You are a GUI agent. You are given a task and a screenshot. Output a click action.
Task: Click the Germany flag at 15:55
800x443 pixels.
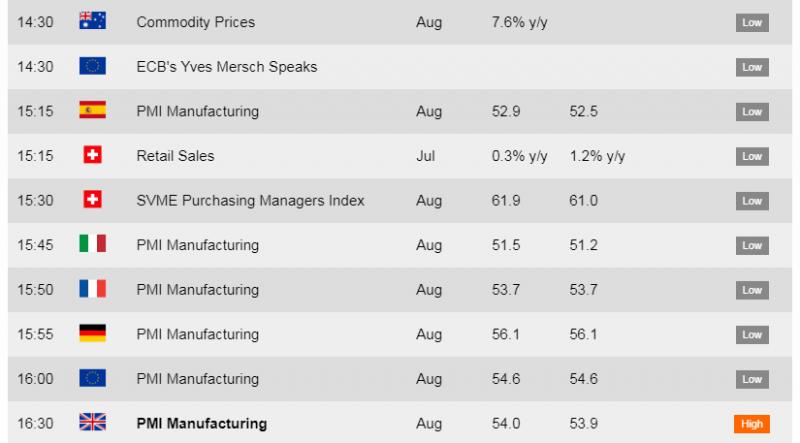pyautogui.click(x=92, y=333)
